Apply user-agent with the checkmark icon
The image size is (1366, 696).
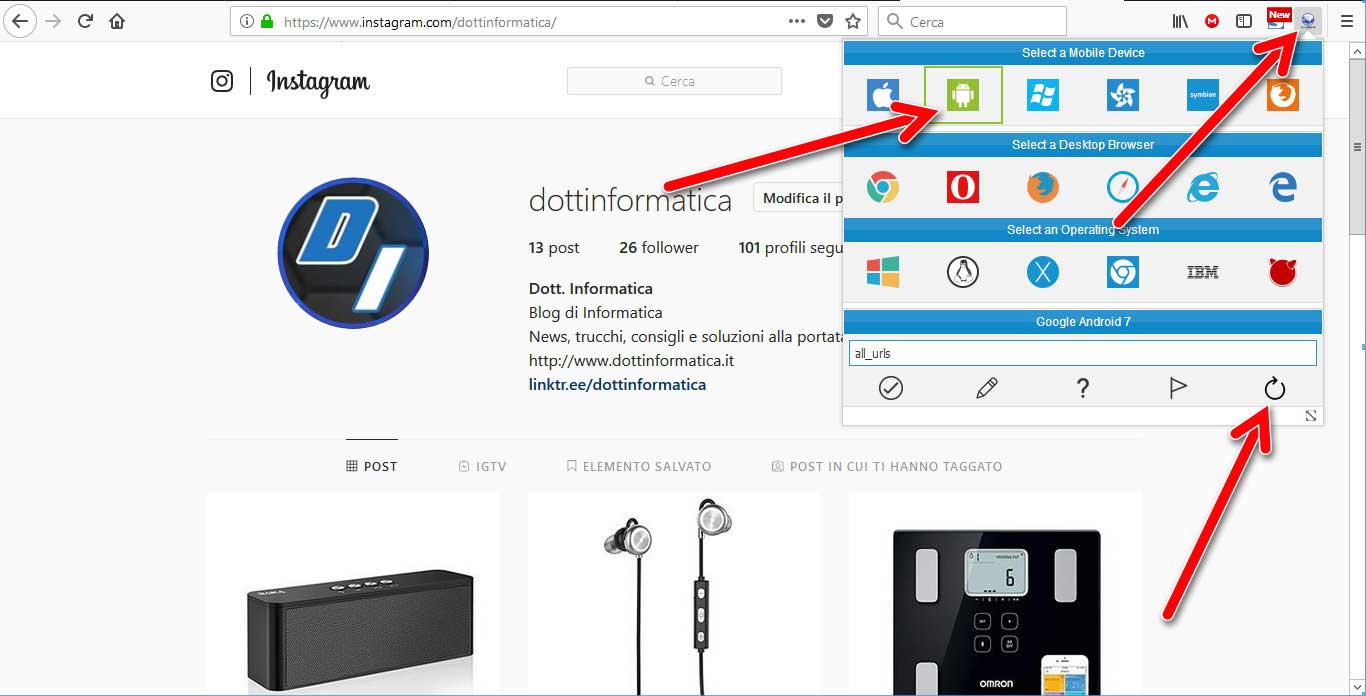coord(890,388)
